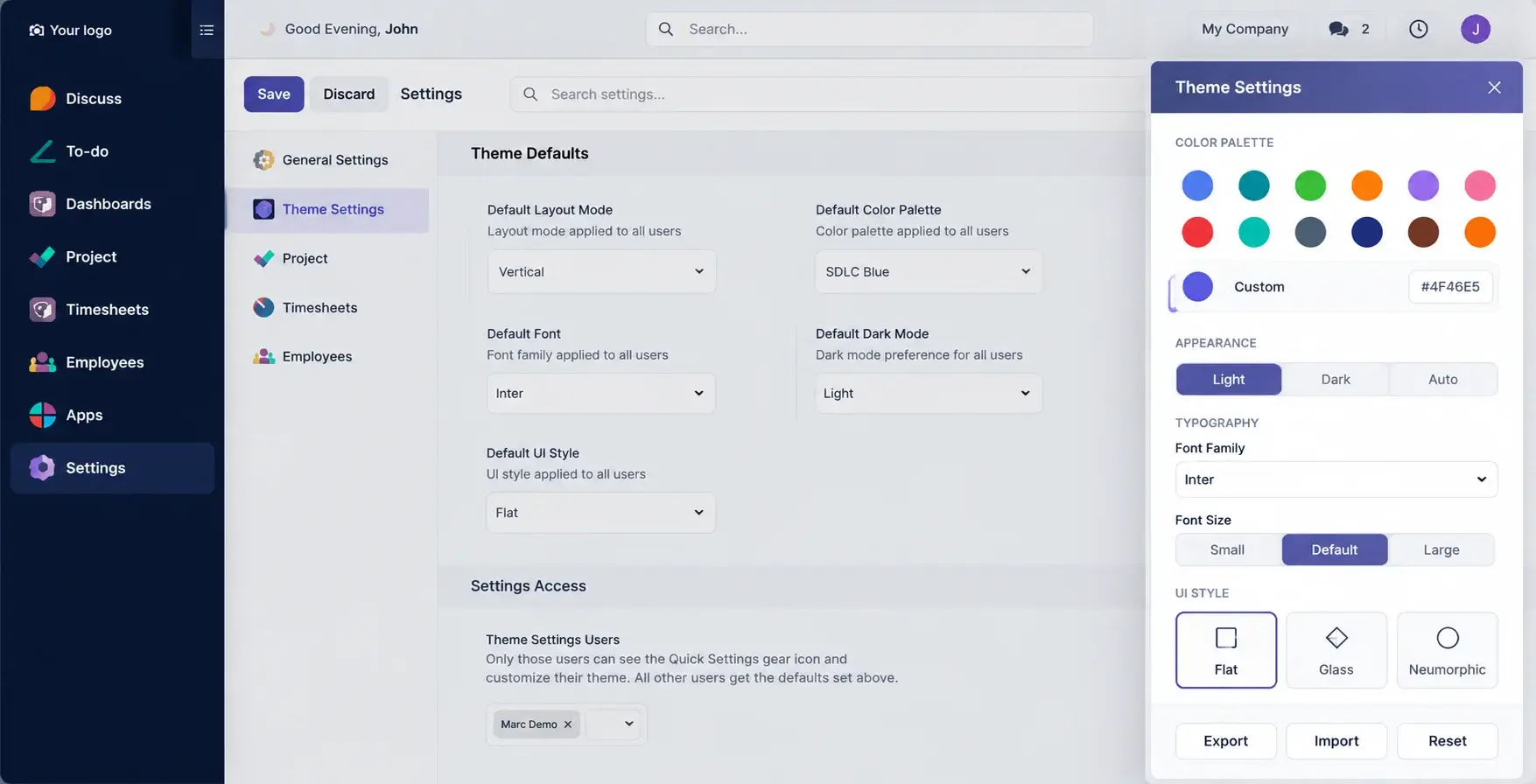
Task: Click the magnifier icon in settings search
Action: coord(530,94)
